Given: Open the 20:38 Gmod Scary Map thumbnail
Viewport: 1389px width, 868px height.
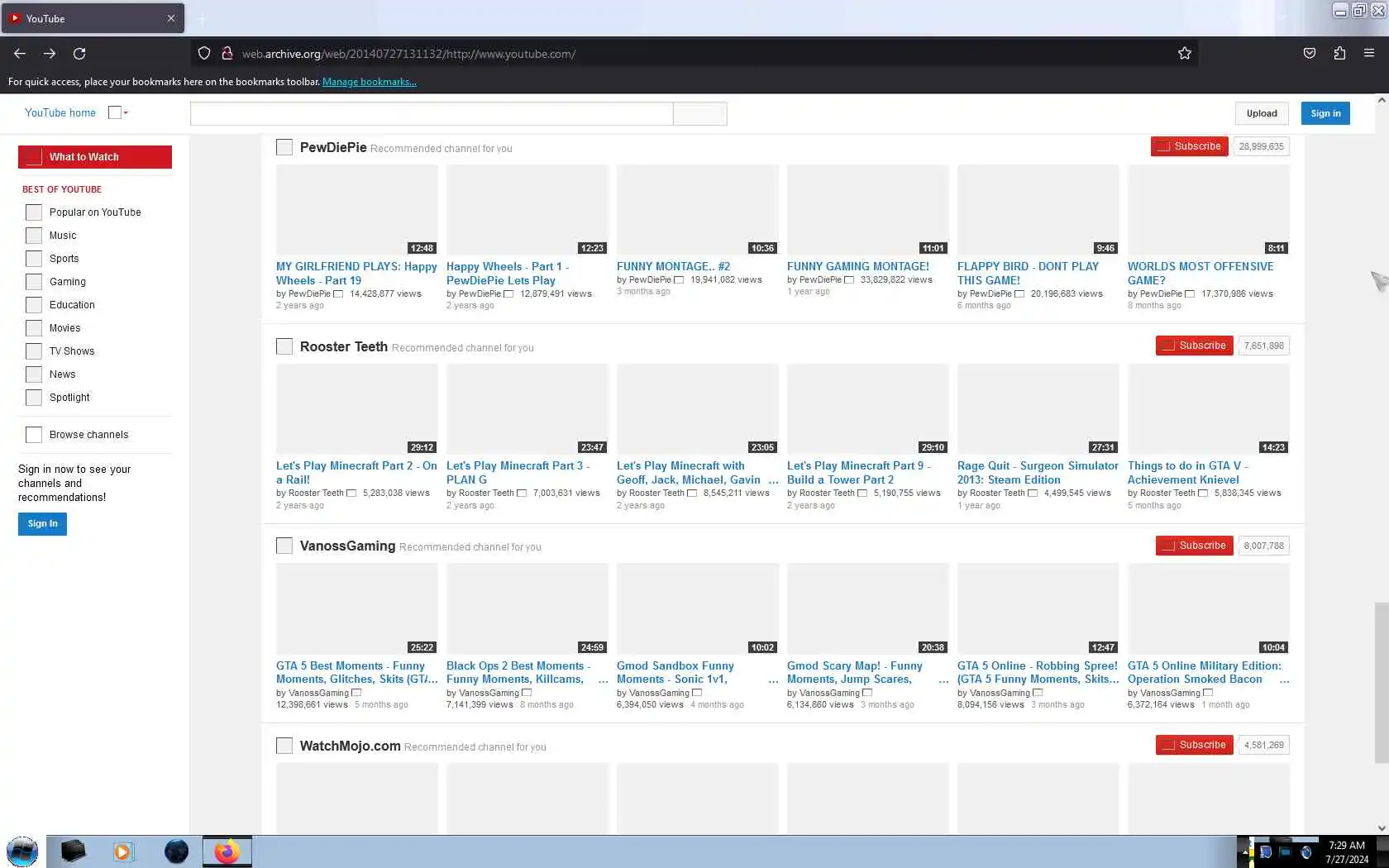Looking at the screenshot, I should (868, 609).
